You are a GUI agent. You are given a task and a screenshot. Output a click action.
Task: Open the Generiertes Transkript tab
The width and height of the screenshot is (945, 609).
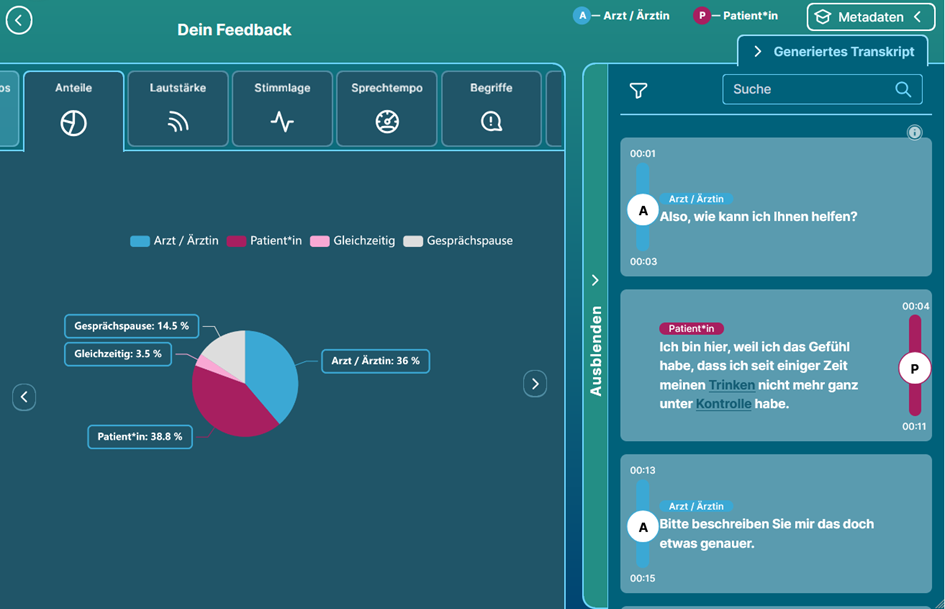834,51
